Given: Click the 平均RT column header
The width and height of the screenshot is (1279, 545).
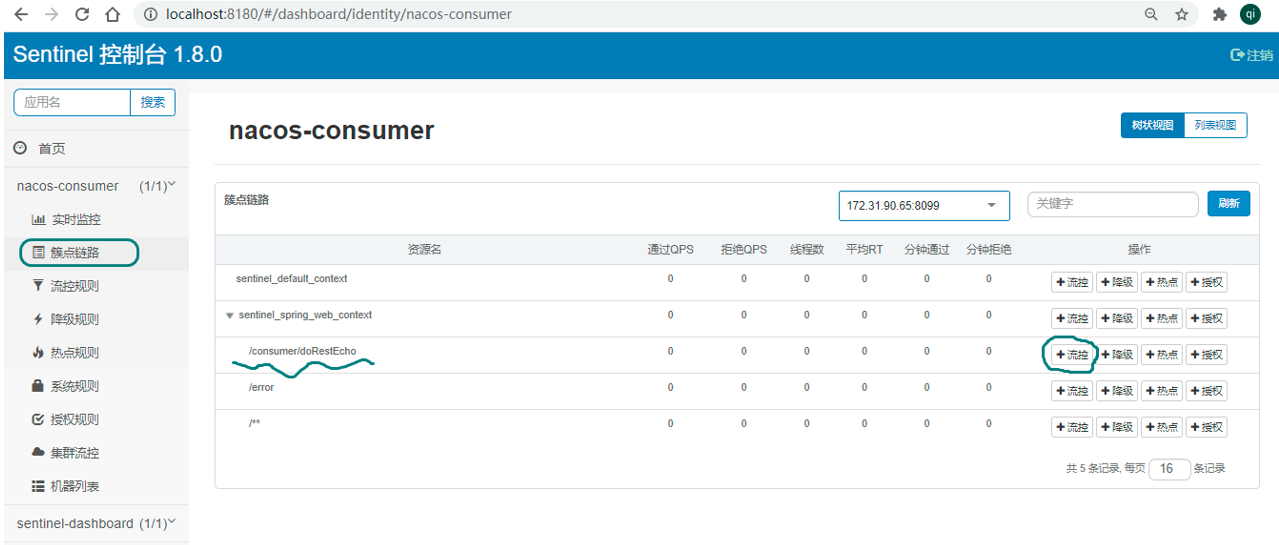Looking at the screenshot, I should click(864, 250).
